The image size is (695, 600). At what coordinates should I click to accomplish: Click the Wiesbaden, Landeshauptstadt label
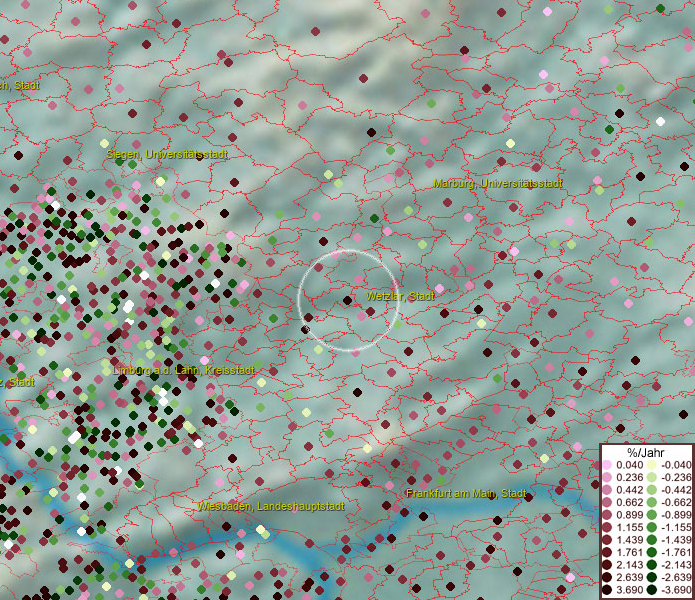click(x=271, y=507)
